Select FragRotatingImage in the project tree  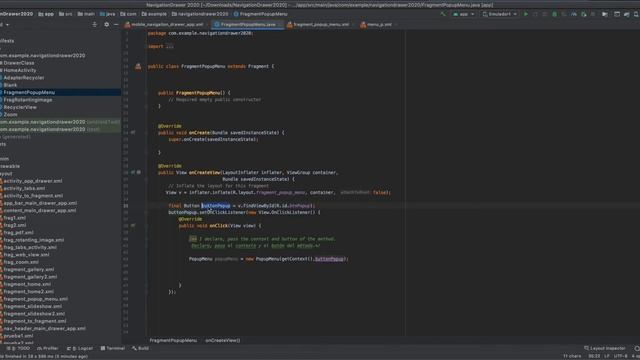pyautogui.click(x=27, y=100)
